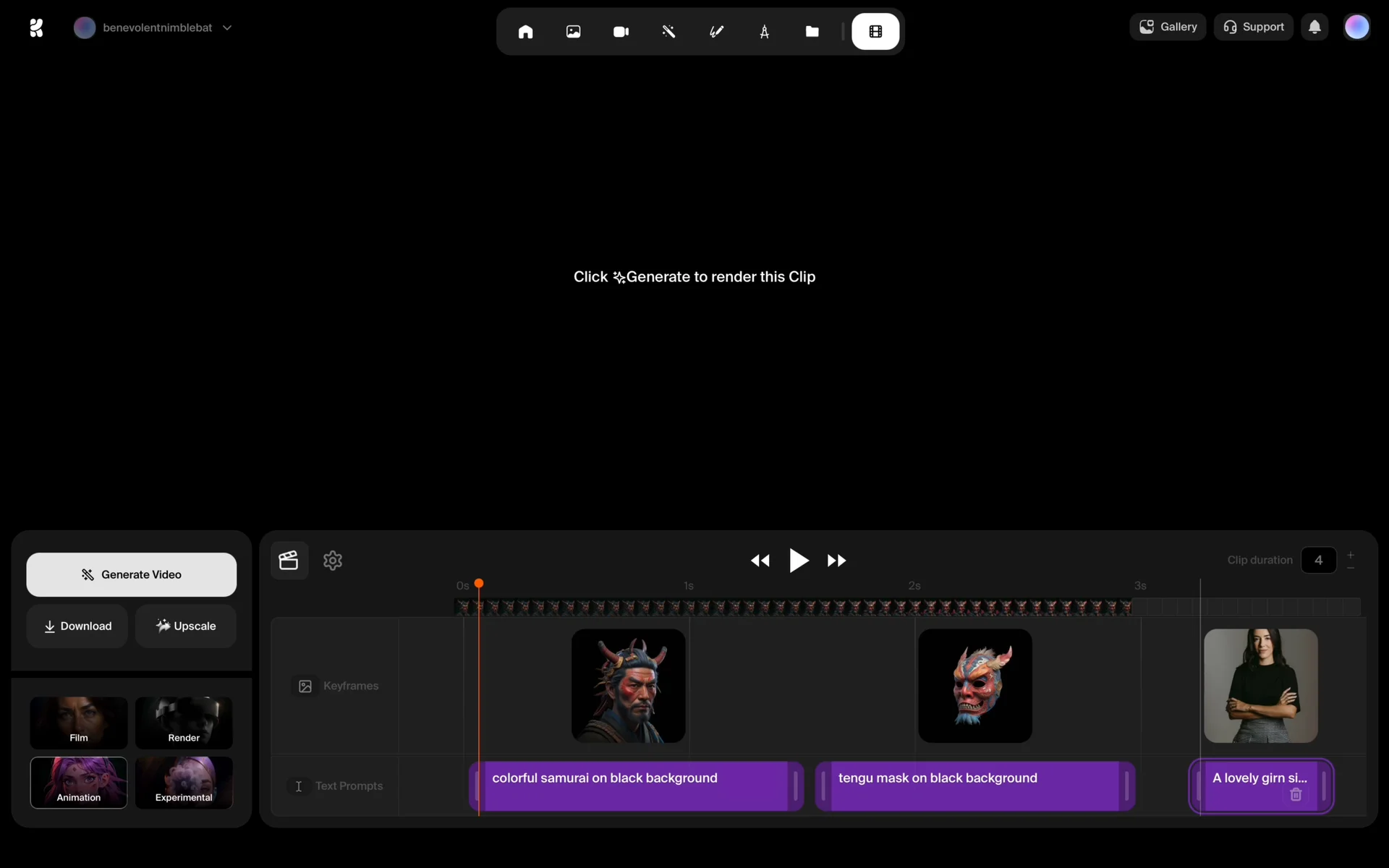
Task: Open the image generation tool icon
Action: tap(573, 32)
